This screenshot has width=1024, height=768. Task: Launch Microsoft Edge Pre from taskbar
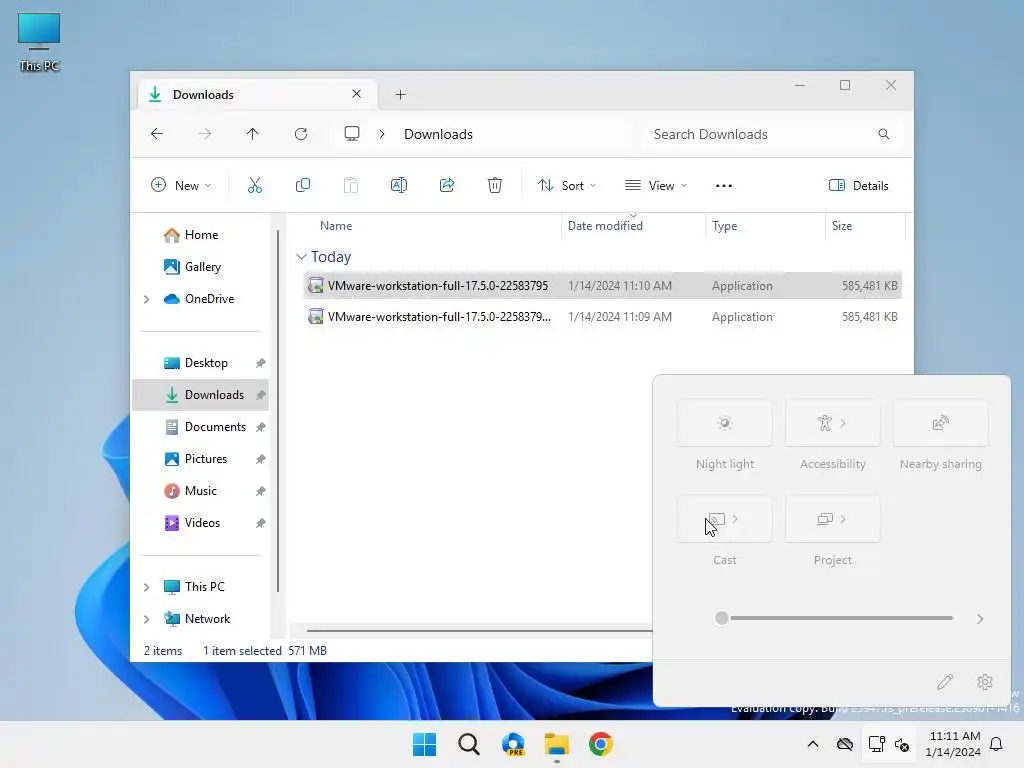click(513, 744)
